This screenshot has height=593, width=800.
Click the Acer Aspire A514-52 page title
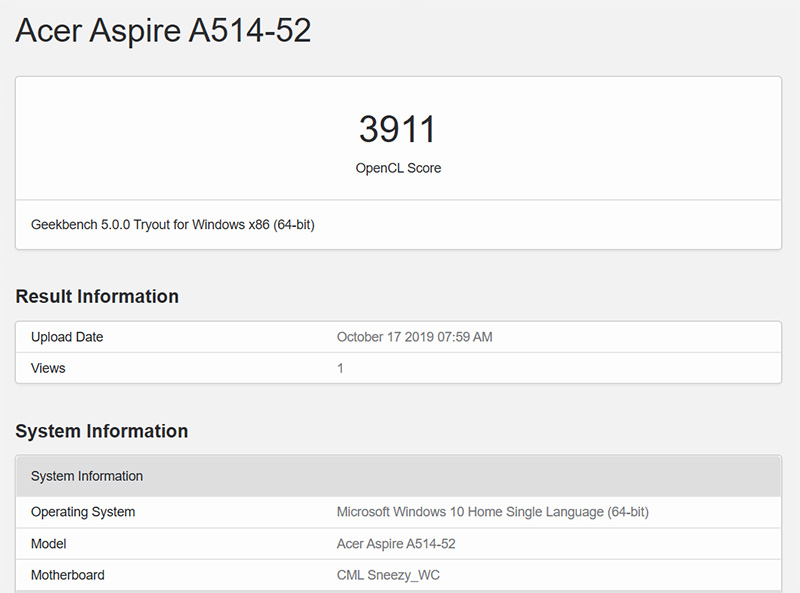(163, 31)
